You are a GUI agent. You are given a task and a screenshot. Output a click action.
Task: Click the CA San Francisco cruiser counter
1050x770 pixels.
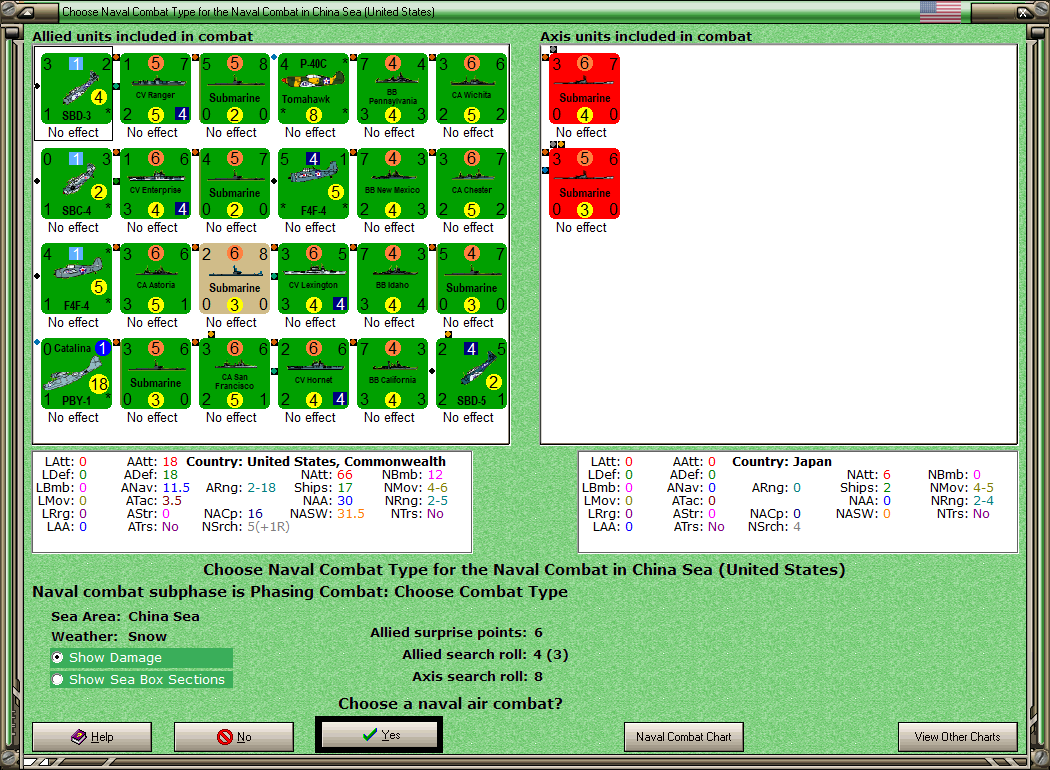coord(234,374)
